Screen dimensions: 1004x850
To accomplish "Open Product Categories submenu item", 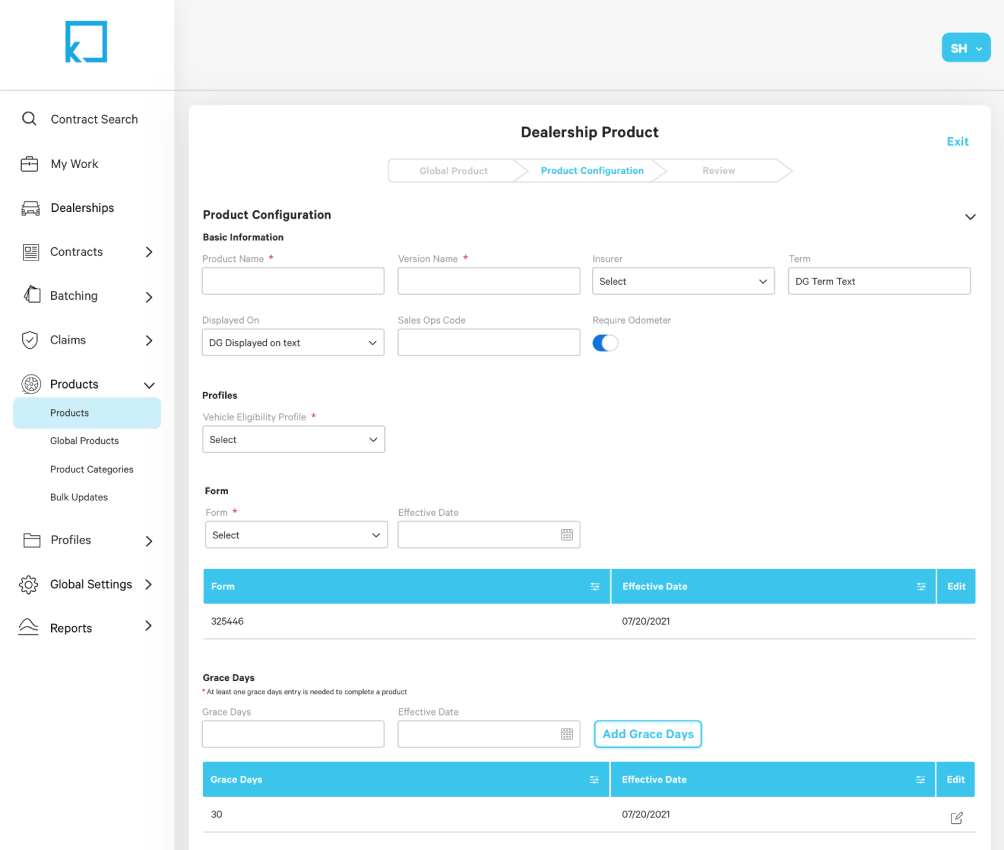I will 92,470.
